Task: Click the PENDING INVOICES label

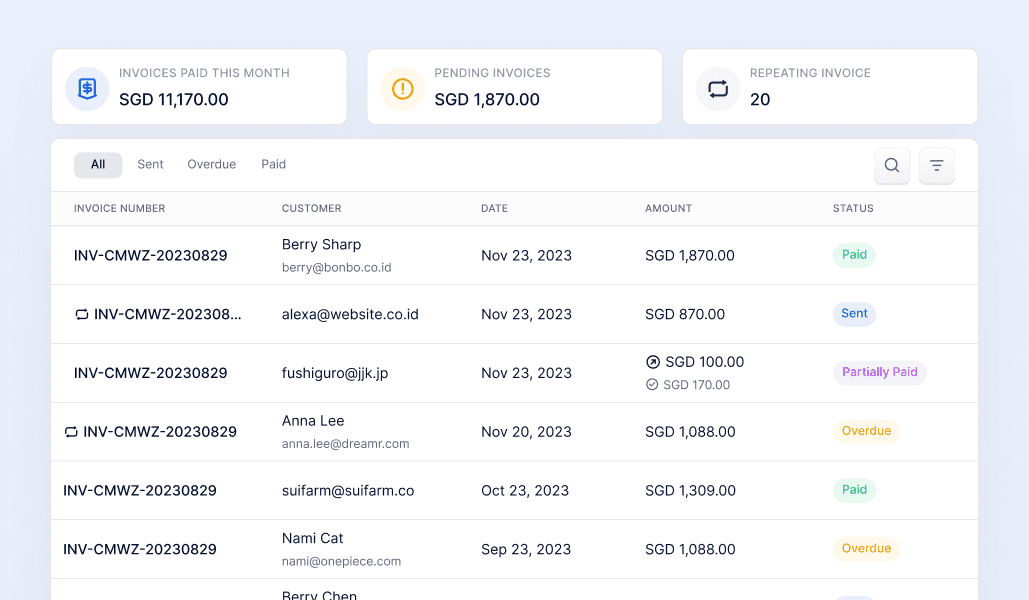Action: point(492,73)
